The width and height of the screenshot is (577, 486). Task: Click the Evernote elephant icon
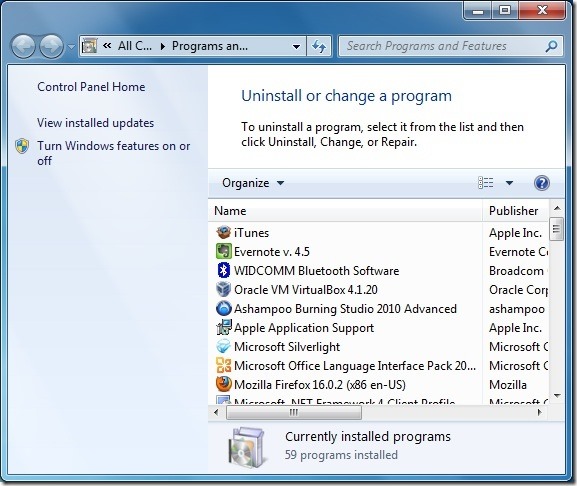click(x=223, y=251)
